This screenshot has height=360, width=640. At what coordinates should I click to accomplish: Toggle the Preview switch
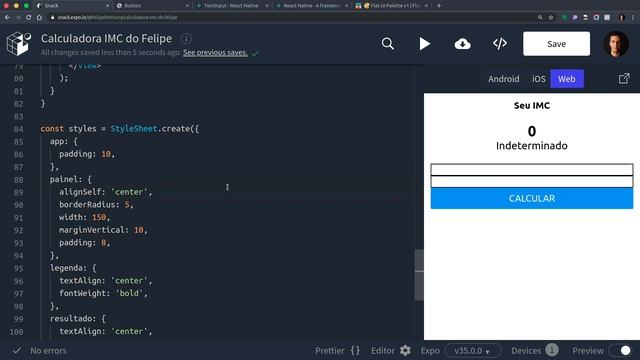(x=620, y=351)
